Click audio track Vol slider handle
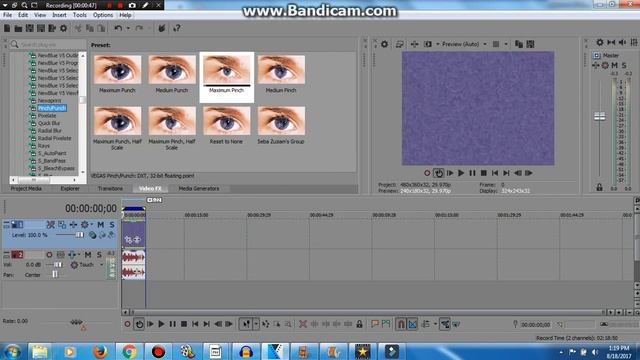This screenshot has width=640, height=360. tap(58, 265)
